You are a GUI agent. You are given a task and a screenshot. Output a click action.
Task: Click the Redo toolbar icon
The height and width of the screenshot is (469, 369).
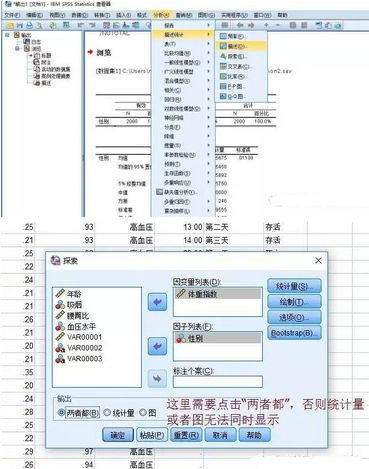[92, 25]
